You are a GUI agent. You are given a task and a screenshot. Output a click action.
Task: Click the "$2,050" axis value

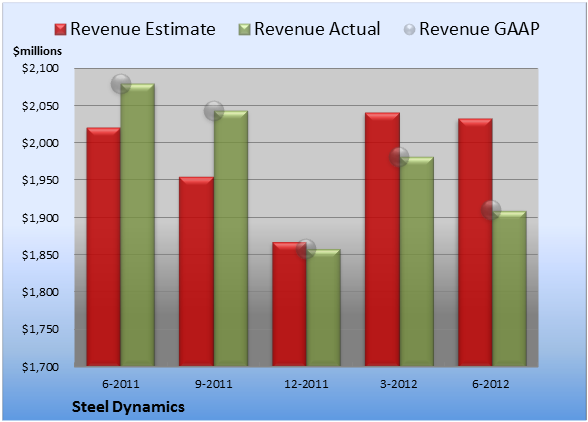40,106
